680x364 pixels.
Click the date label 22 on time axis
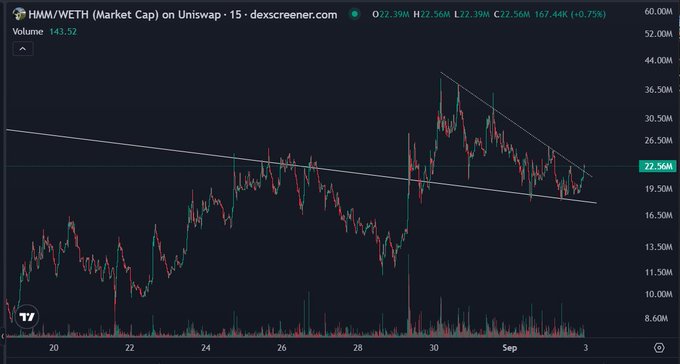click(x=130, y=348)
